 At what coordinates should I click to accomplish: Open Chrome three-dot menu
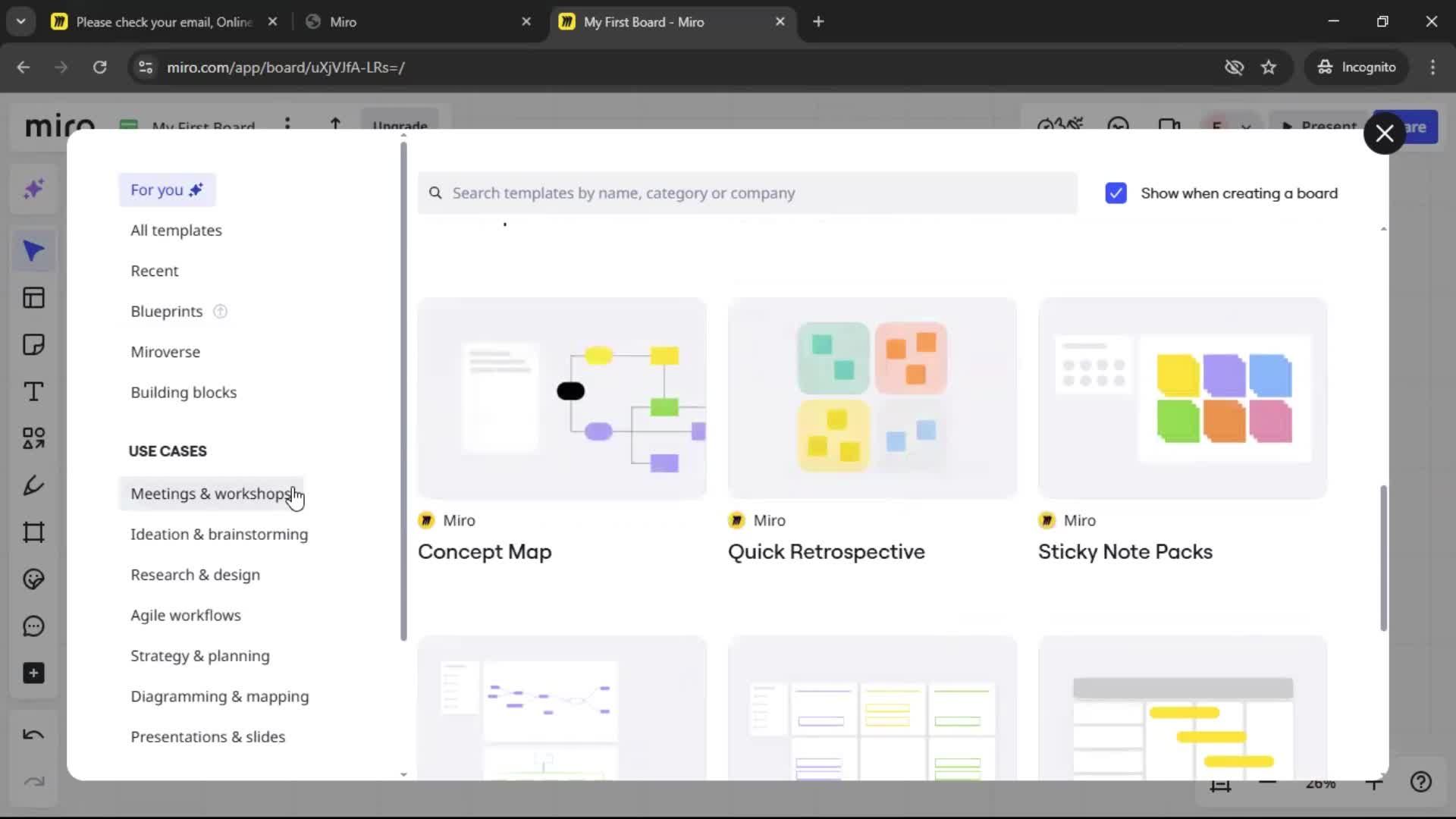coord(1432,67)
